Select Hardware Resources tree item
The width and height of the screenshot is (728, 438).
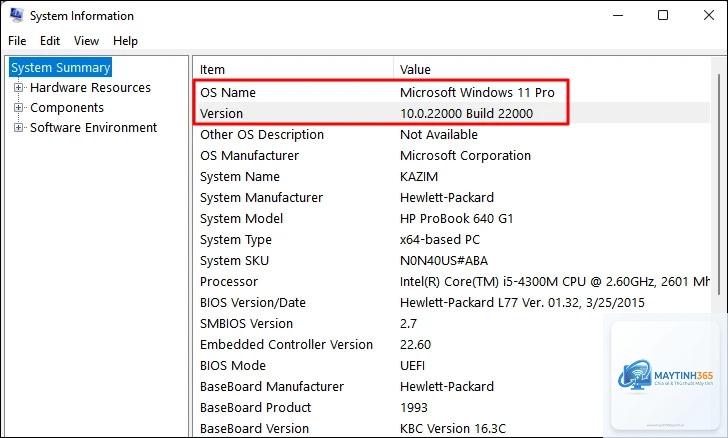91,87
